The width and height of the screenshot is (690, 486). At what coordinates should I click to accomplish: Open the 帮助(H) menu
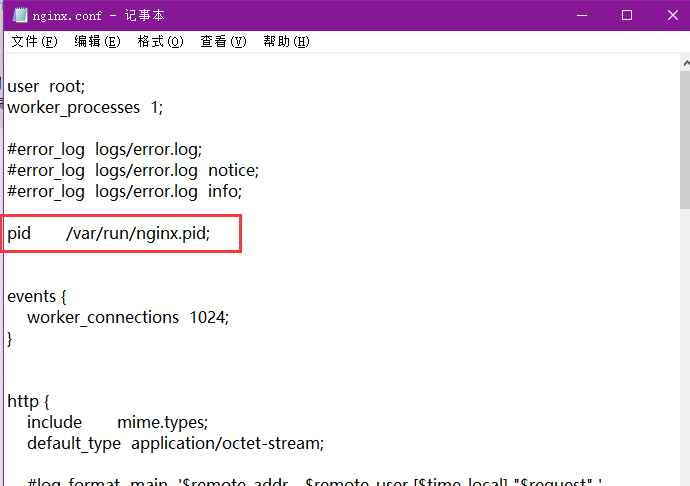[x=286, y=41]
